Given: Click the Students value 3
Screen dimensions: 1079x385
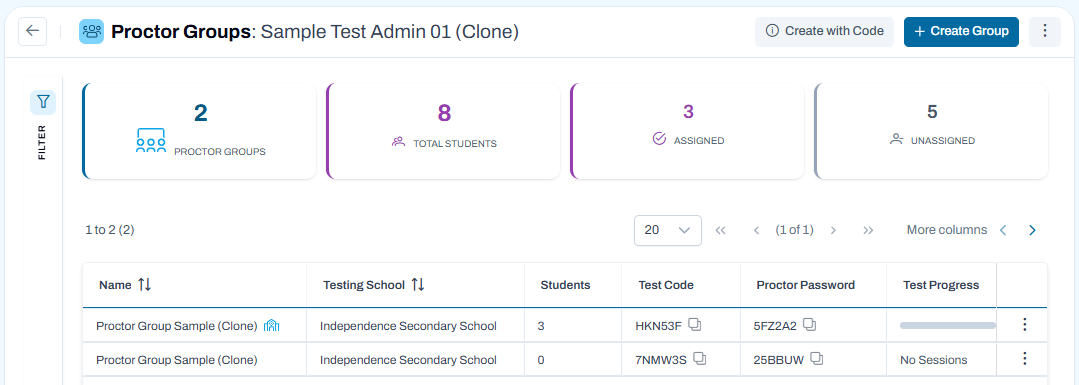Looking at the screenshot, I should click(x=541, y=326).
